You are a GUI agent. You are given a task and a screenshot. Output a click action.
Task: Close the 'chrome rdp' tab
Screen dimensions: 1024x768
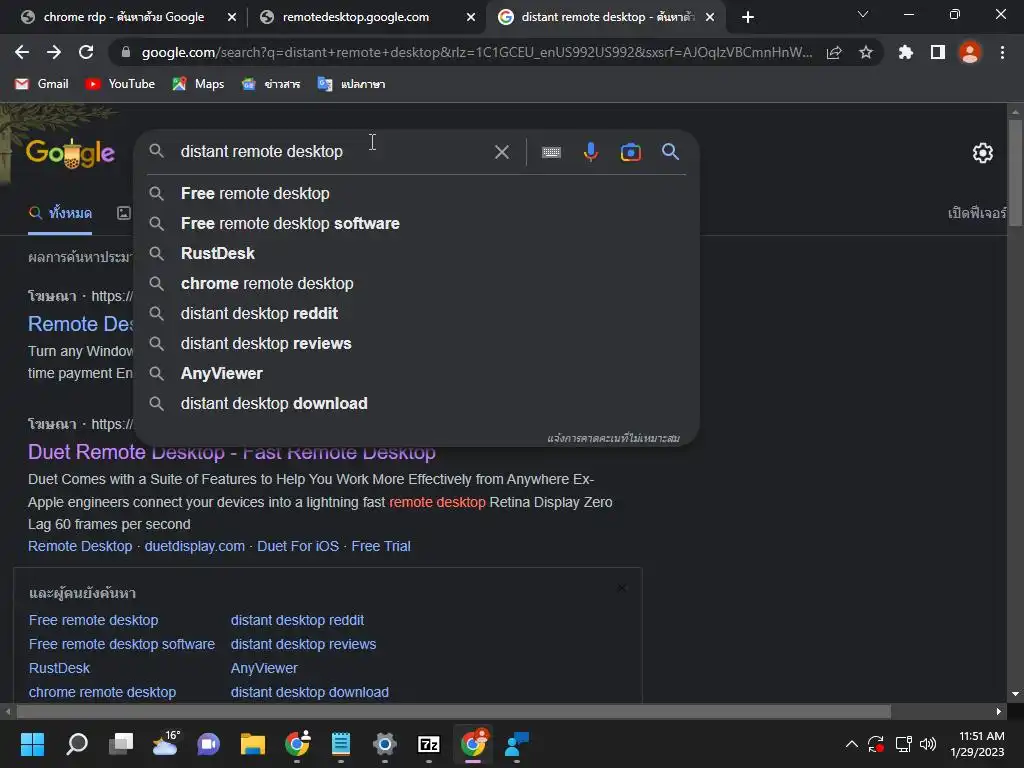click(x=232, y=17)
